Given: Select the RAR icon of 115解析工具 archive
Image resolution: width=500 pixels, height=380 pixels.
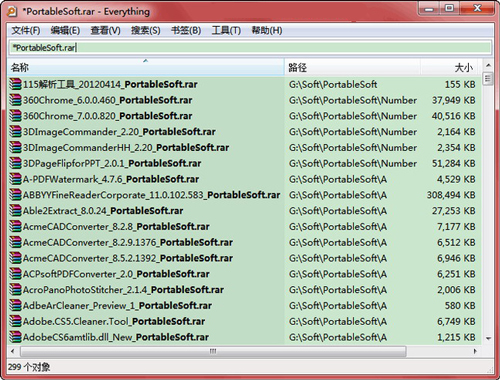Looking at the screenshot, I should coord(15,84).
